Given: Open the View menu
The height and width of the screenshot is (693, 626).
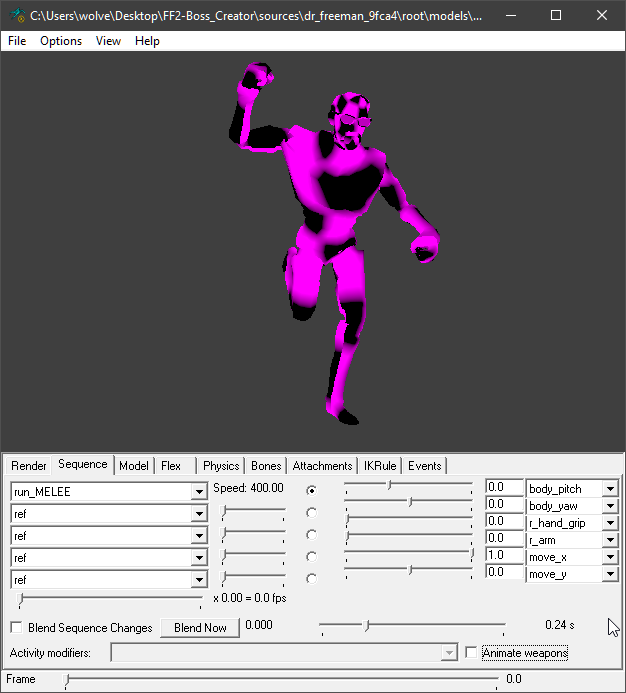Looking at the screenshot, I should (x=108, y=41).
